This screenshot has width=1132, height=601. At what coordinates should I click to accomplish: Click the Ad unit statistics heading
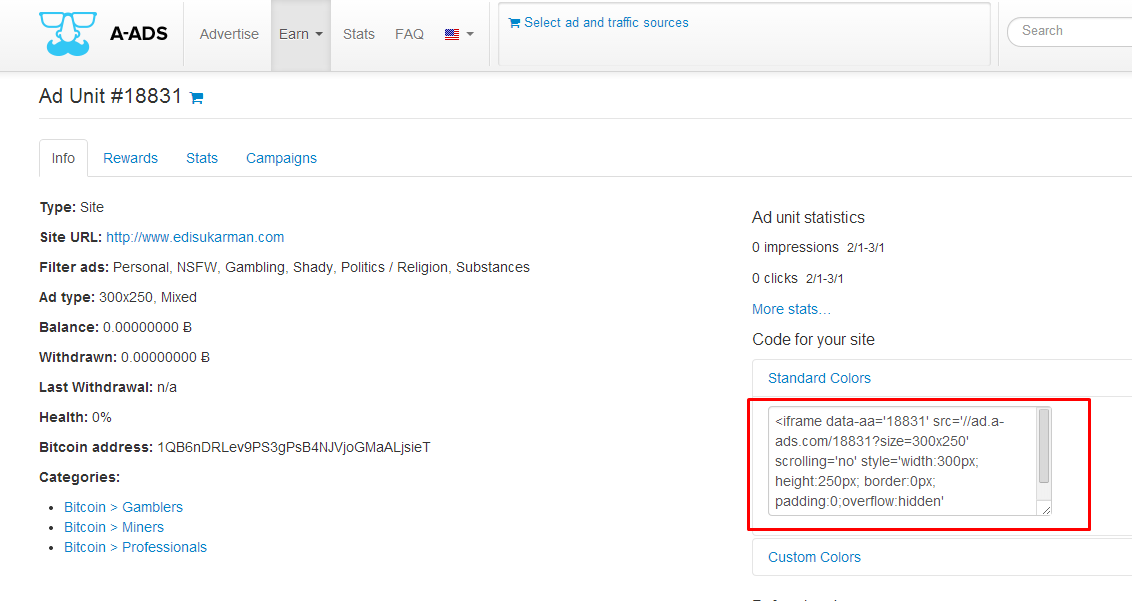pos(809,217)
